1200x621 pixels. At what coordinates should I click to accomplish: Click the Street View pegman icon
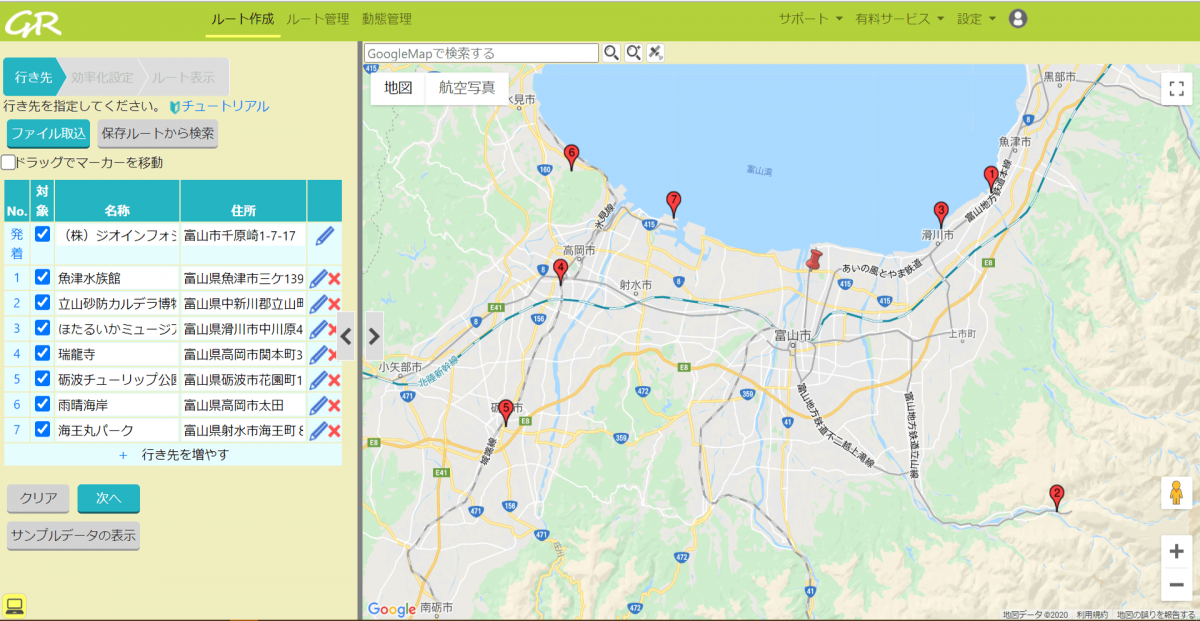[1176, 495]
